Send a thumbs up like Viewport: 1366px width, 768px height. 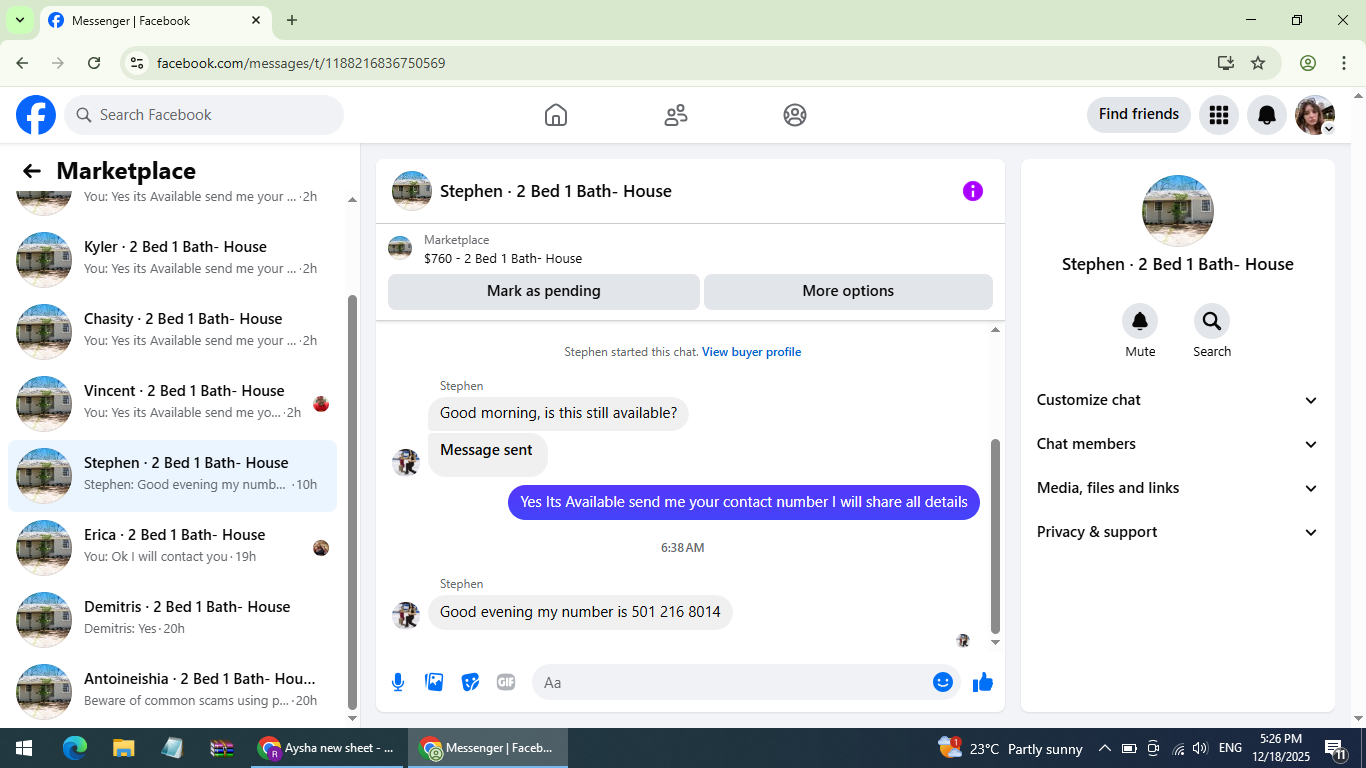[983, 682]
